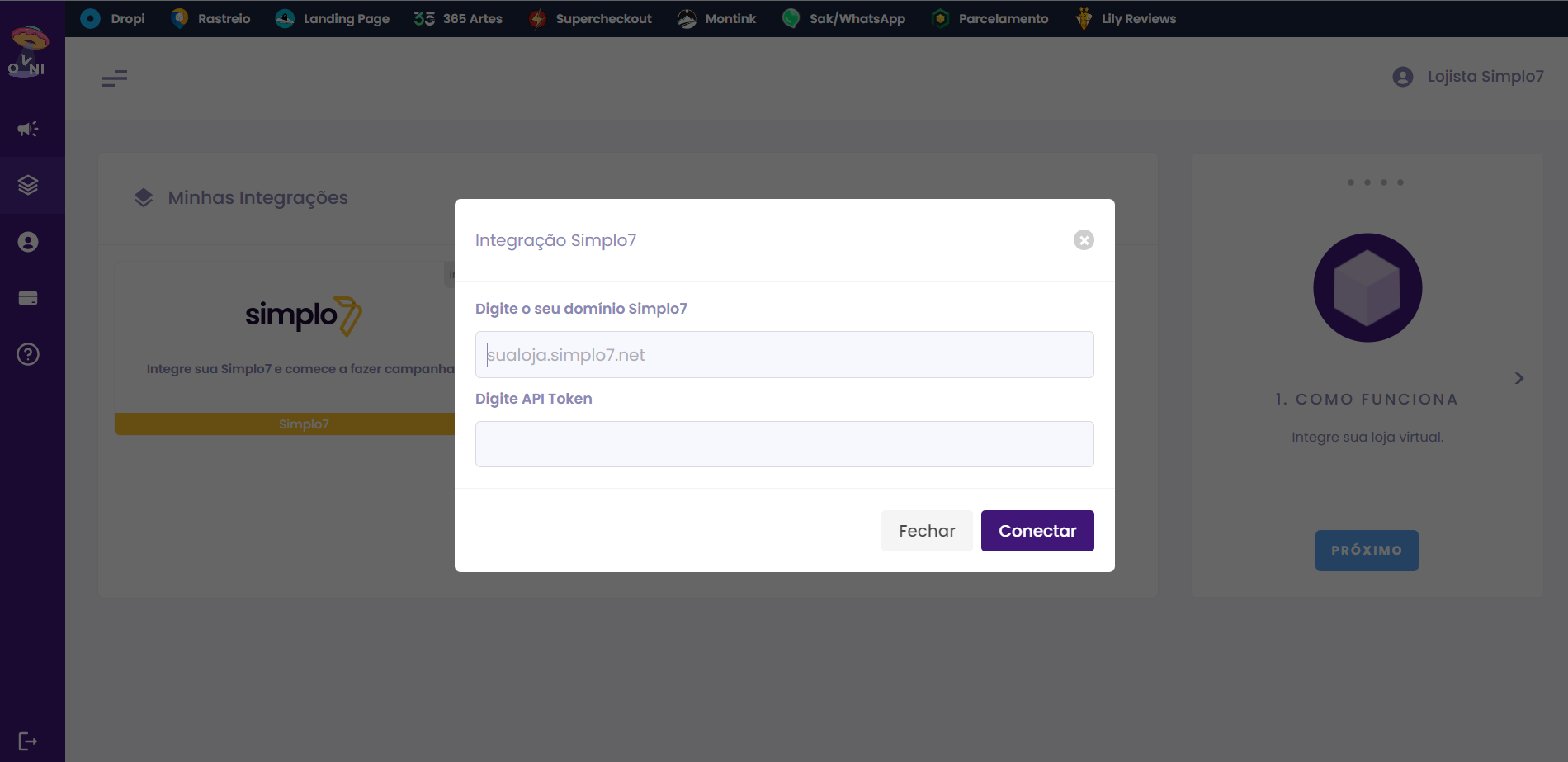The width and height of the screenshot is (1568, 762).
Task: Click the yellow Simplo7 integration bar
Action: (285, 424)
